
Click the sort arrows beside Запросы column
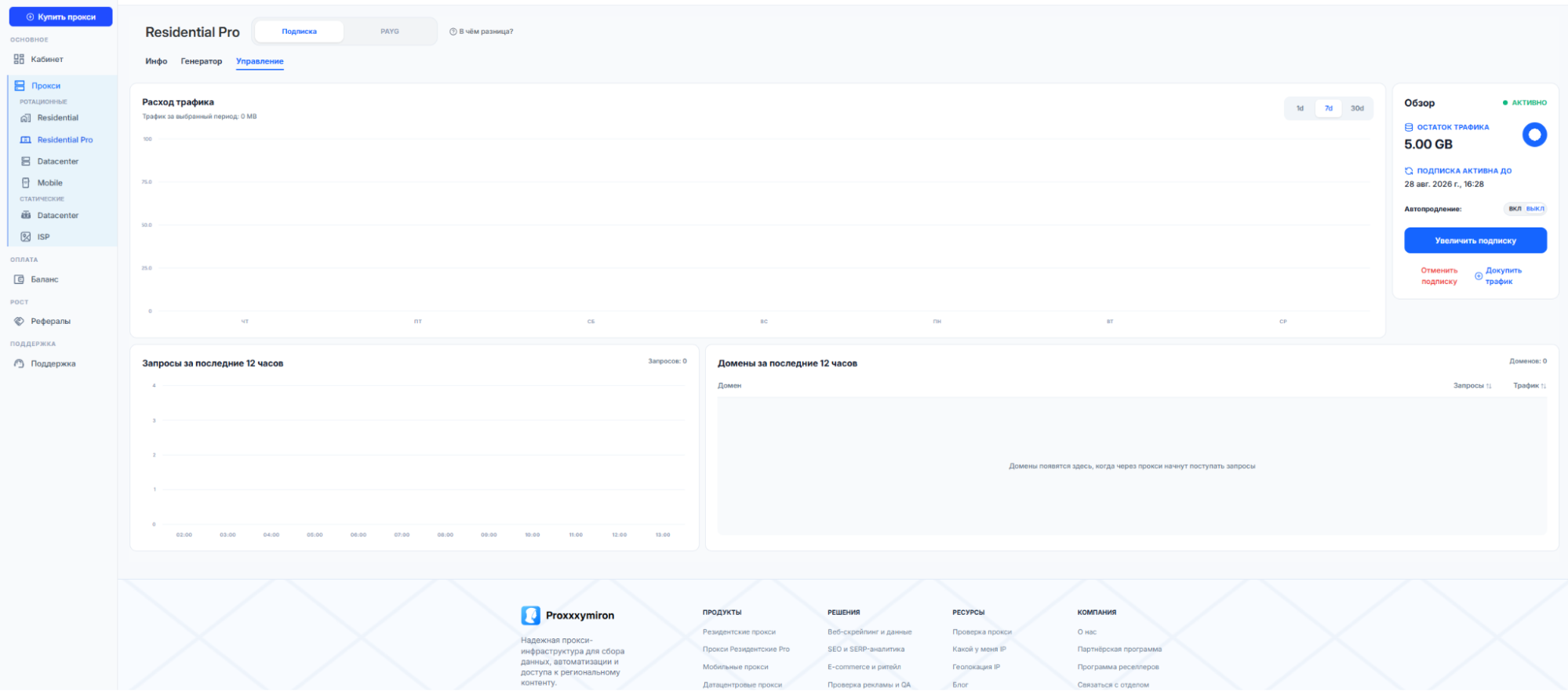click(x=1489, y=386)
